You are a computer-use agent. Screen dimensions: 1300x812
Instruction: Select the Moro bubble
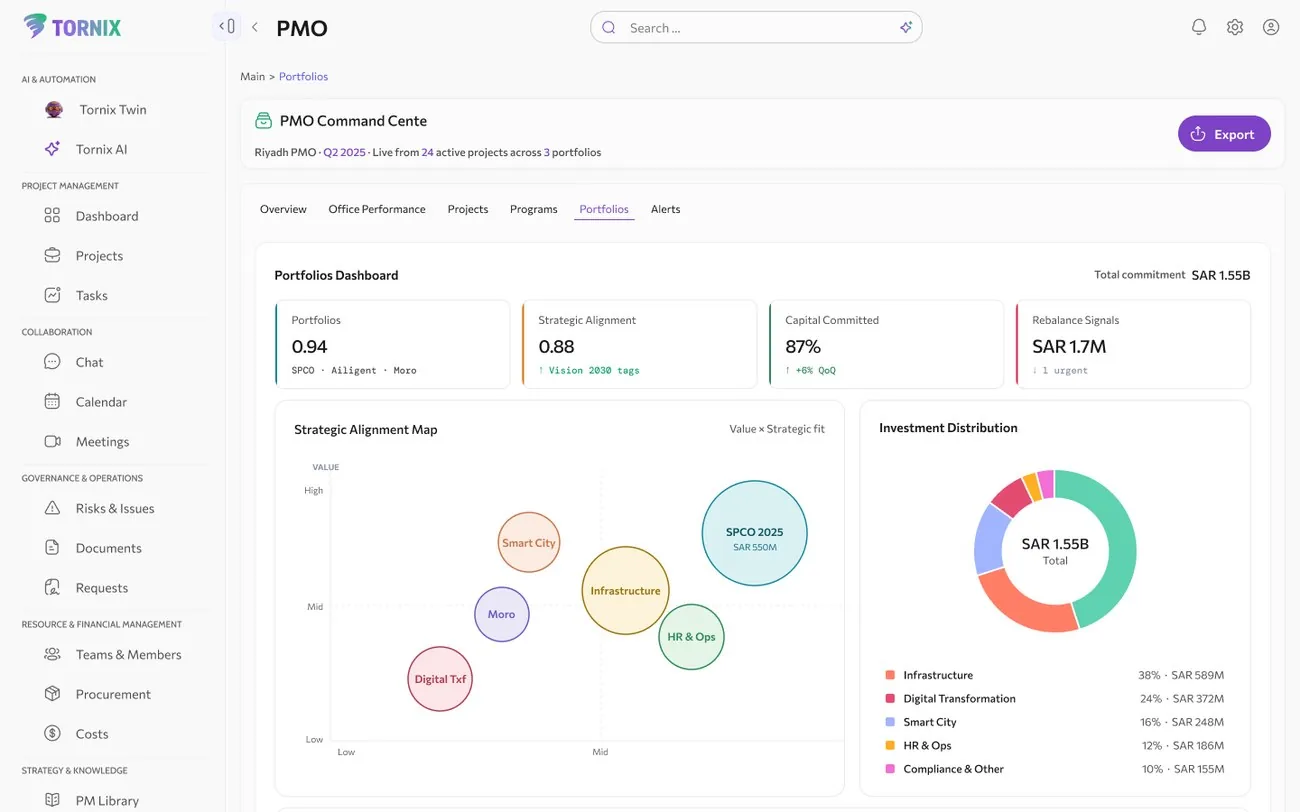(502, 614)
